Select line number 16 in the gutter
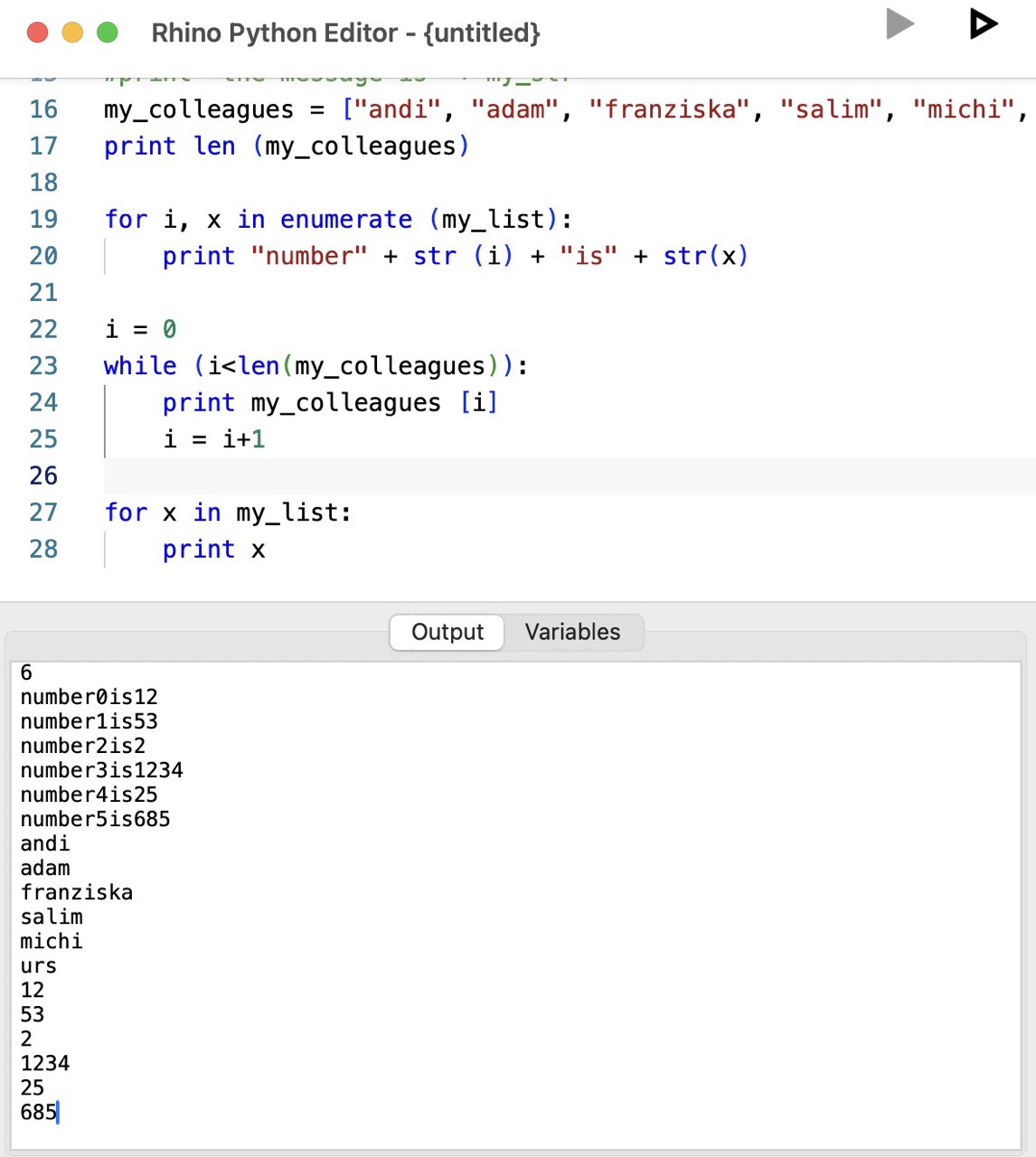Viewport: 1036px width, 1157px height. coord(42,109)
